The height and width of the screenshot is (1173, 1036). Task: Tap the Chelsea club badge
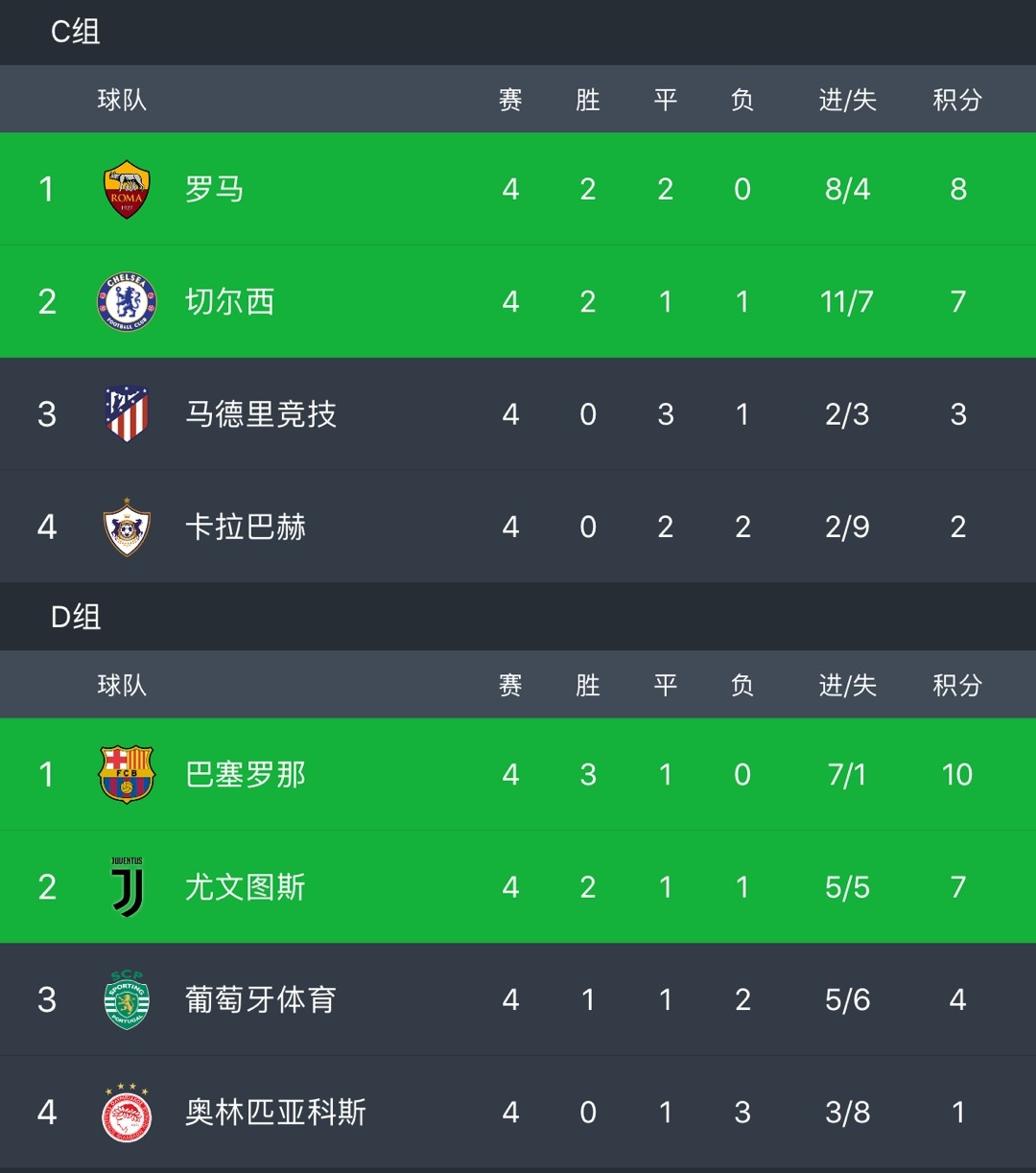point(127,302)
